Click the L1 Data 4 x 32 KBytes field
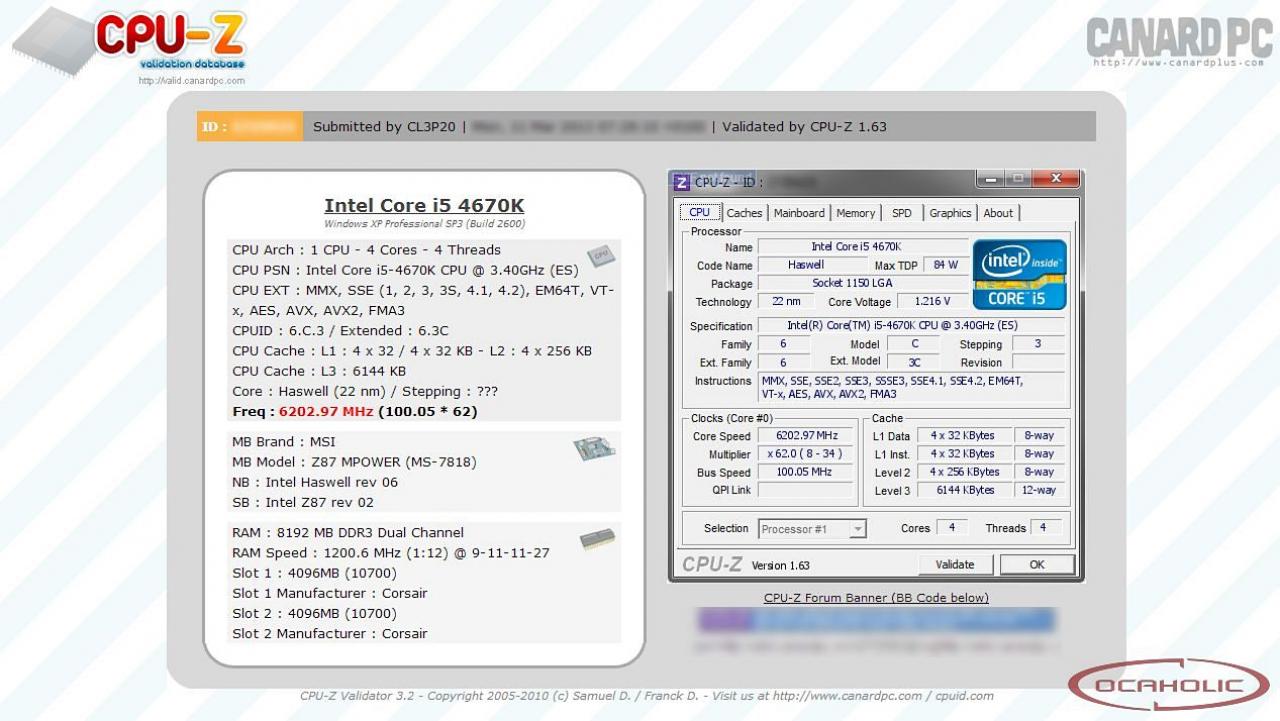Viewport: 1280px width, 721px height. pos(964,436)
